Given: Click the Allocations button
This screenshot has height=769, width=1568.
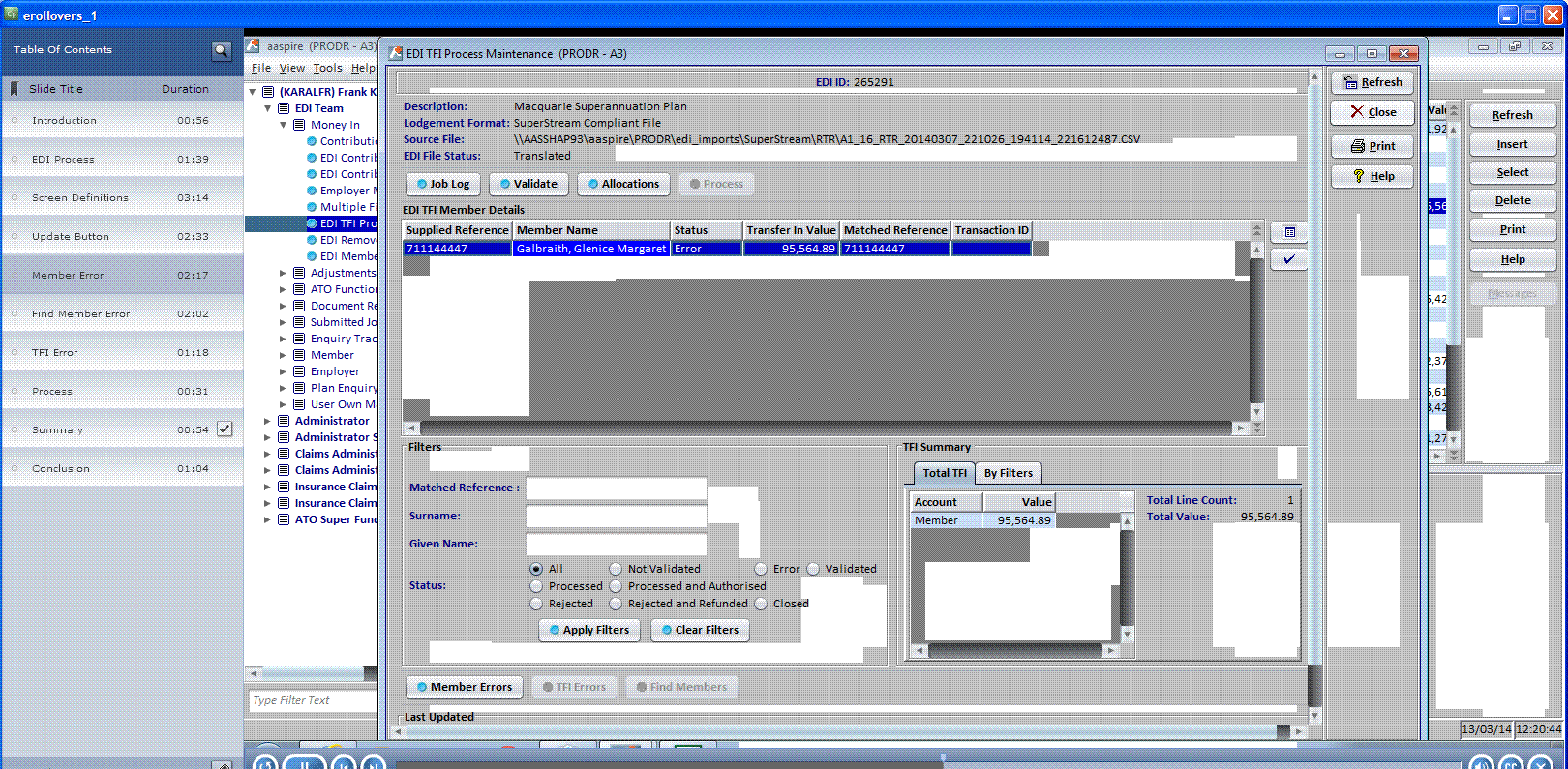Looking at the screenshot, I should 623,184.
